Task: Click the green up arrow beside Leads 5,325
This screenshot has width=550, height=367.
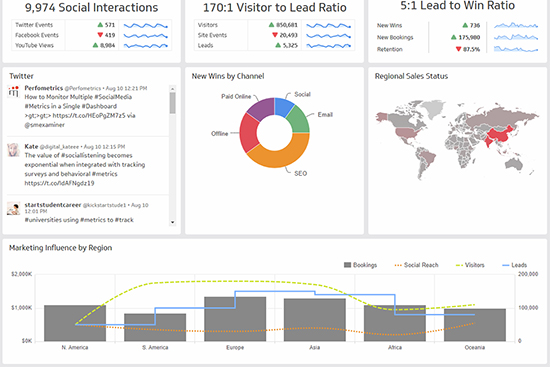Action: click(x=278, y=45)
